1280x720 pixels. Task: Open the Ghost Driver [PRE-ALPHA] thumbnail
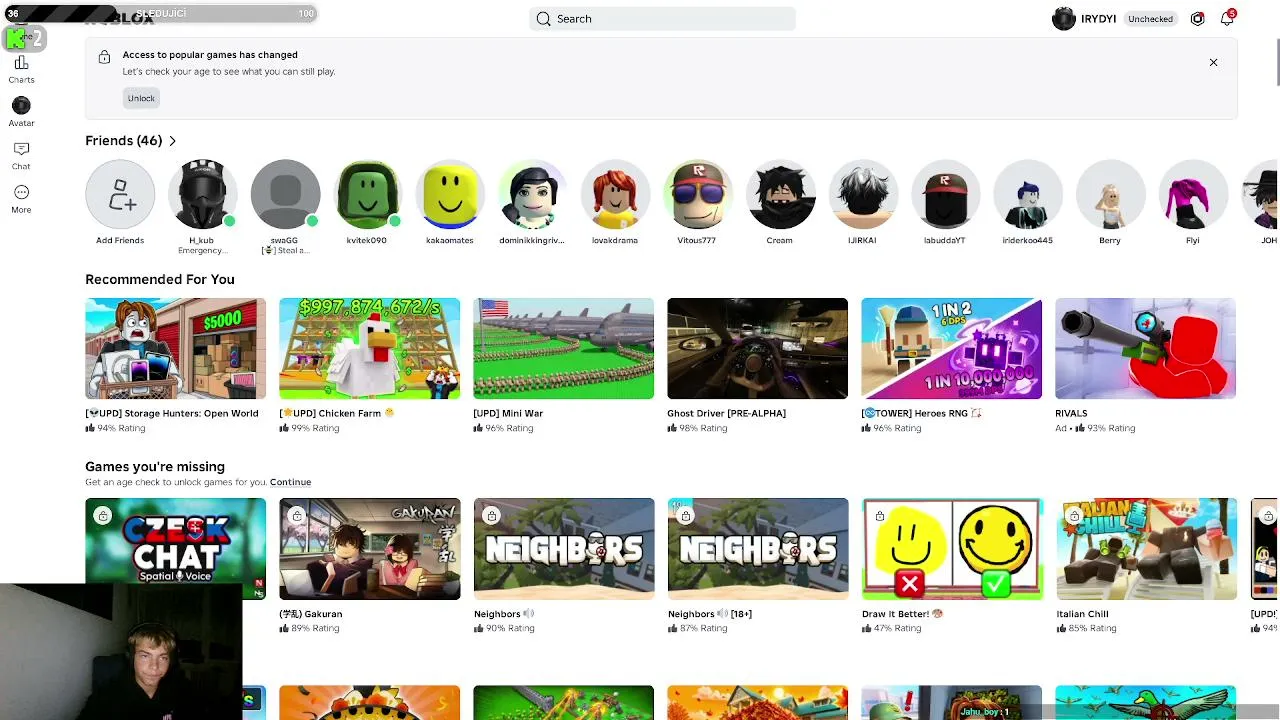coord(757,348)
